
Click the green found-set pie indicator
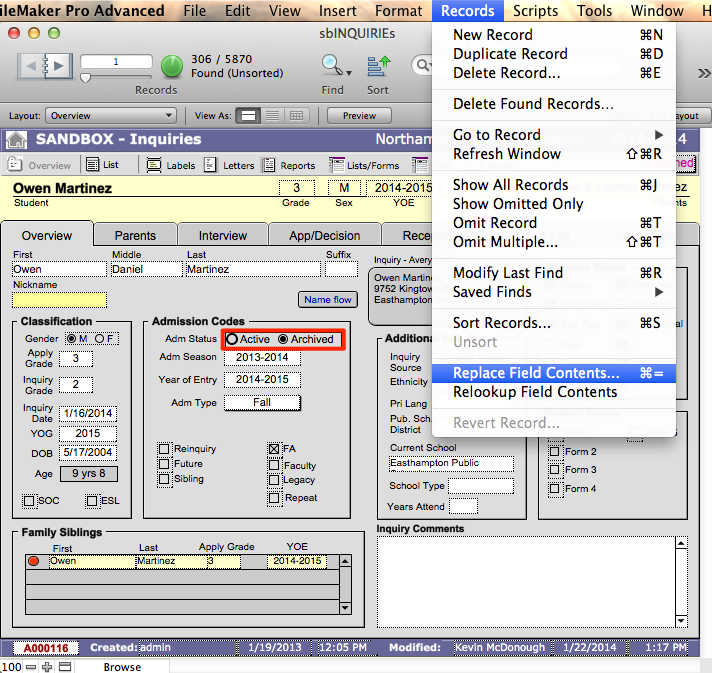pos(172,66)
